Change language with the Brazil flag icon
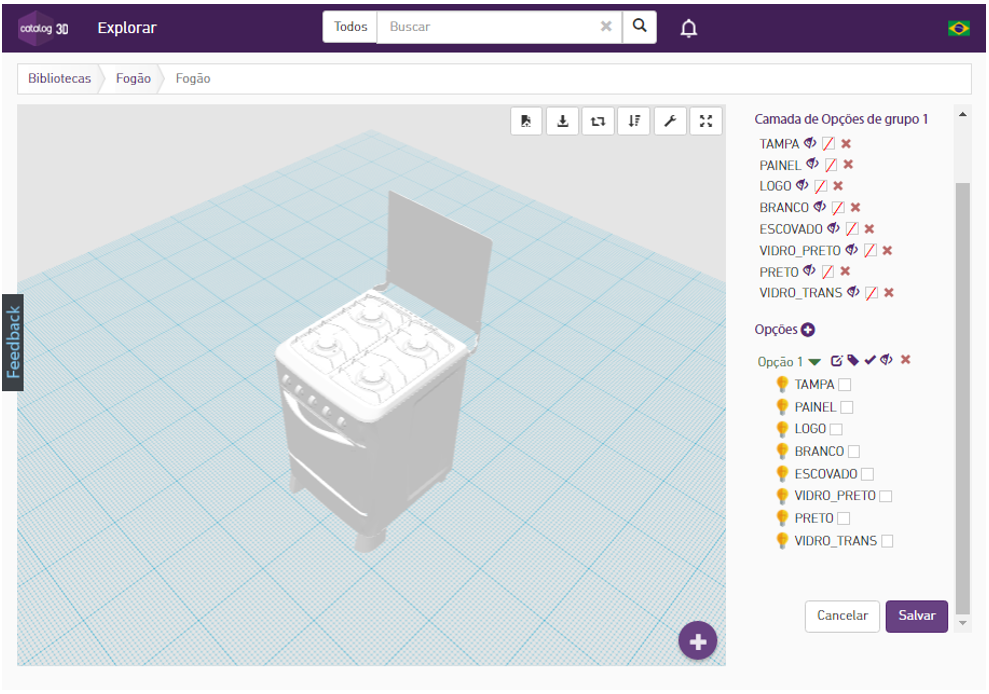 click(959, 28)
